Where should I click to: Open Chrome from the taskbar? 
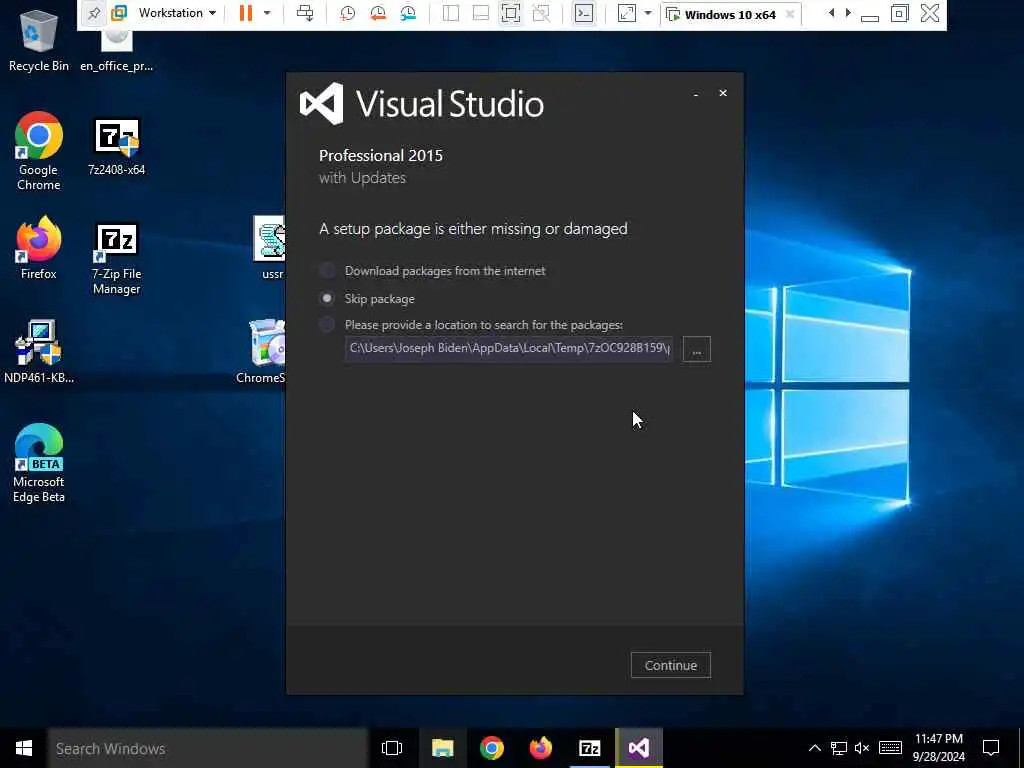point(492,748)
